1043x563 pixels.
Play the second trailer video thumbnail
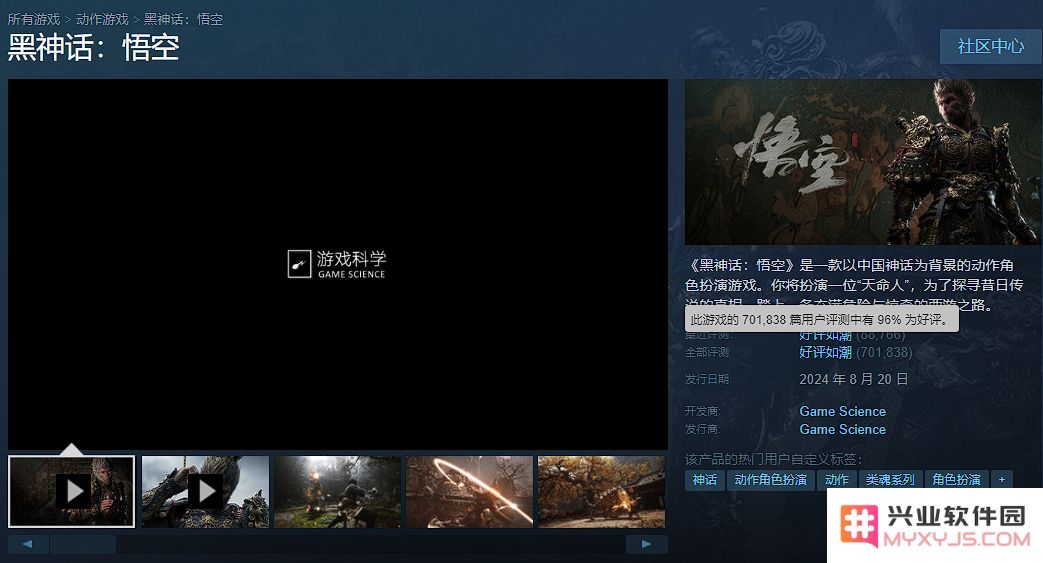(x=205, y=491)
